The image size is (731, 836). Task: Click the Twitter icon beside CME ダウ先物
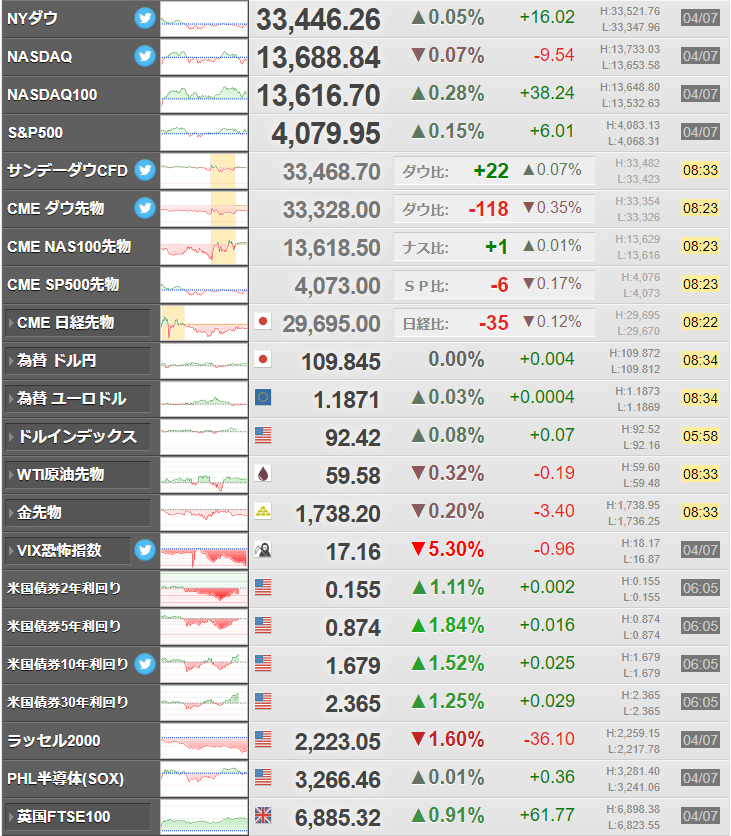144,208
